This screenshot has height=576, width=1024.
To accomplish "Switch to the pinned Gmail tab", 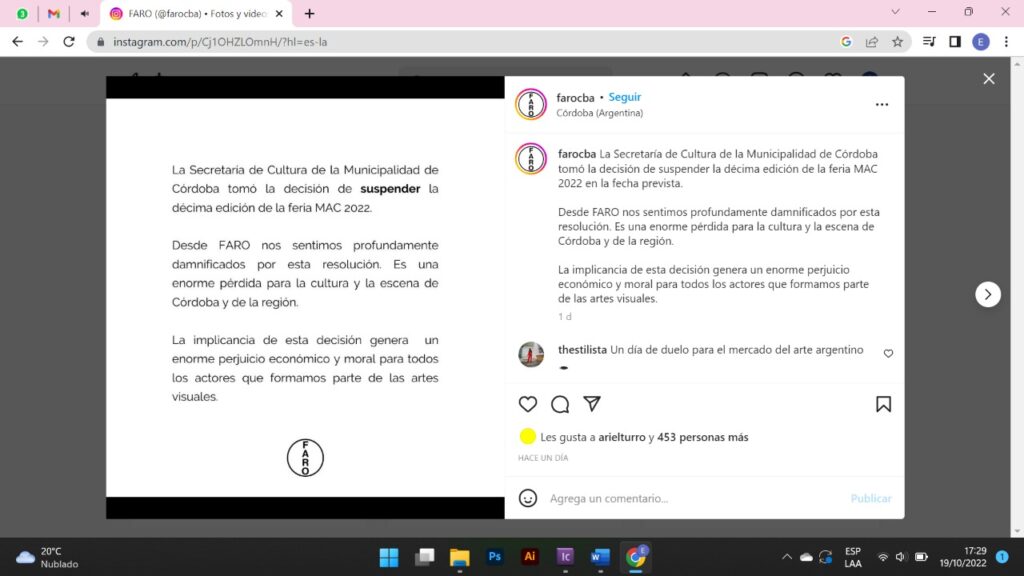I will pos(54,14).
